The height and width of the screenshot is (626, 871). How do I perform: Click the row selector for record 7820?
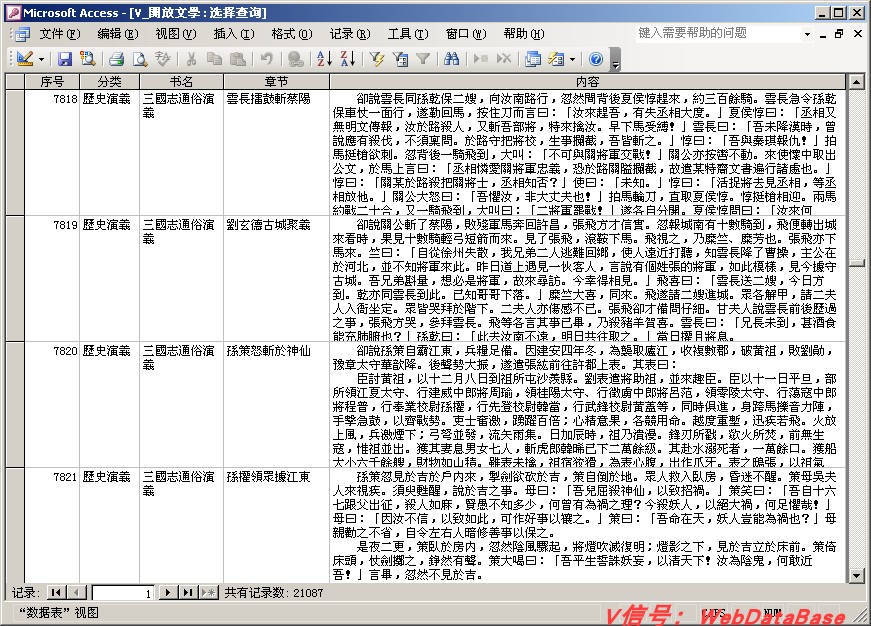click(15, 405)
